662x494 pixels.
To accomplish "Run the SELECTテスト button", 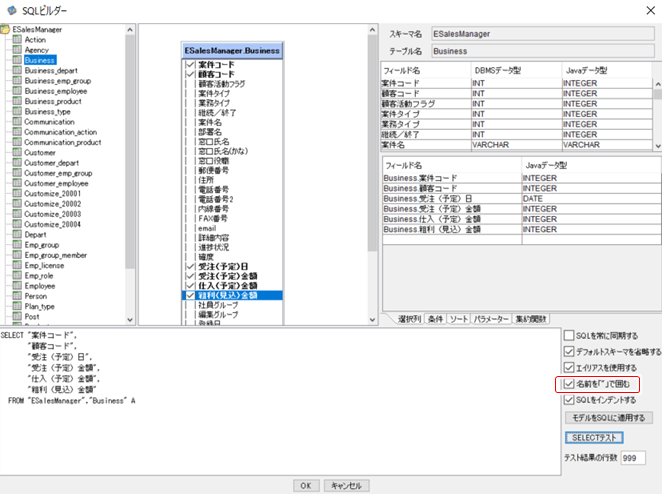I will tap(594, 438).
